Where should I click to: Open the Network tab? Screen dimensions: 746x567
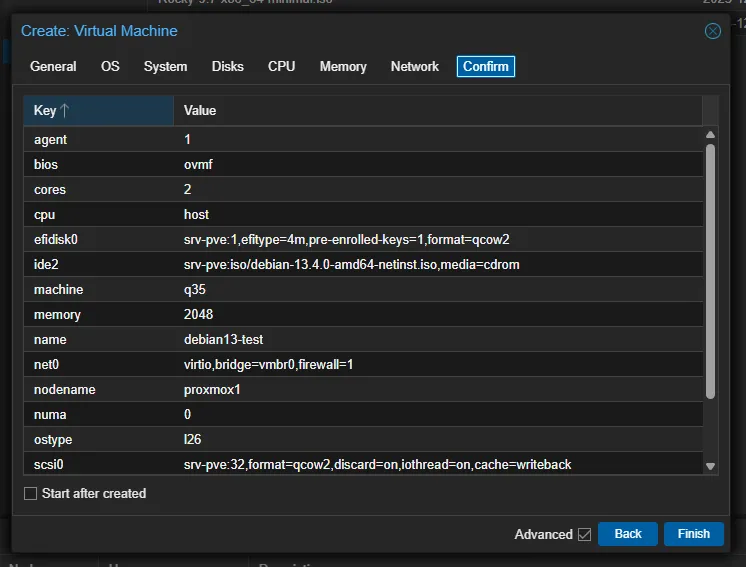click(414, 67)
